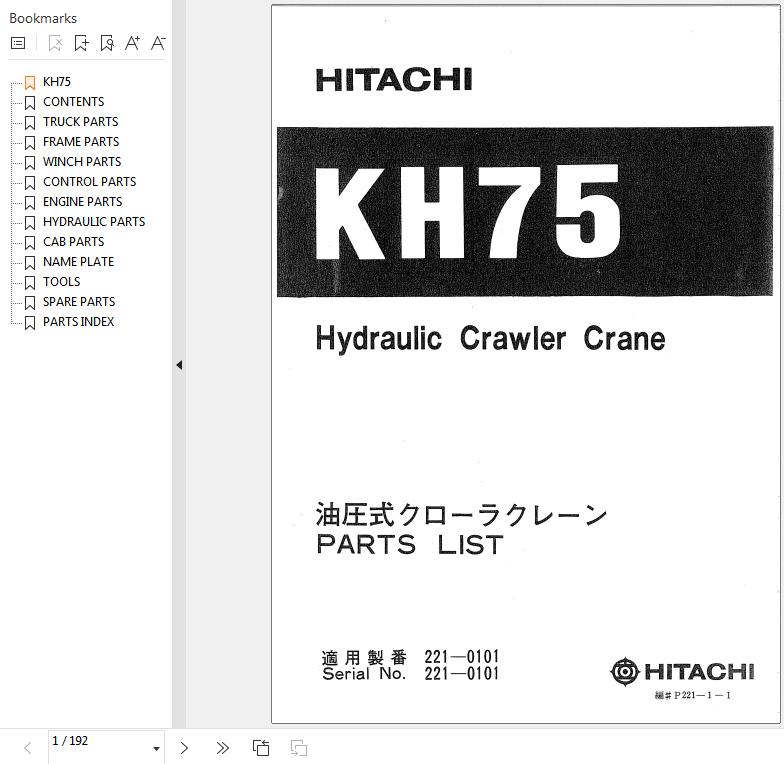Click bookmark icon beside WINCH PARTS
784x764 pixels.
(x=30, y=162)
